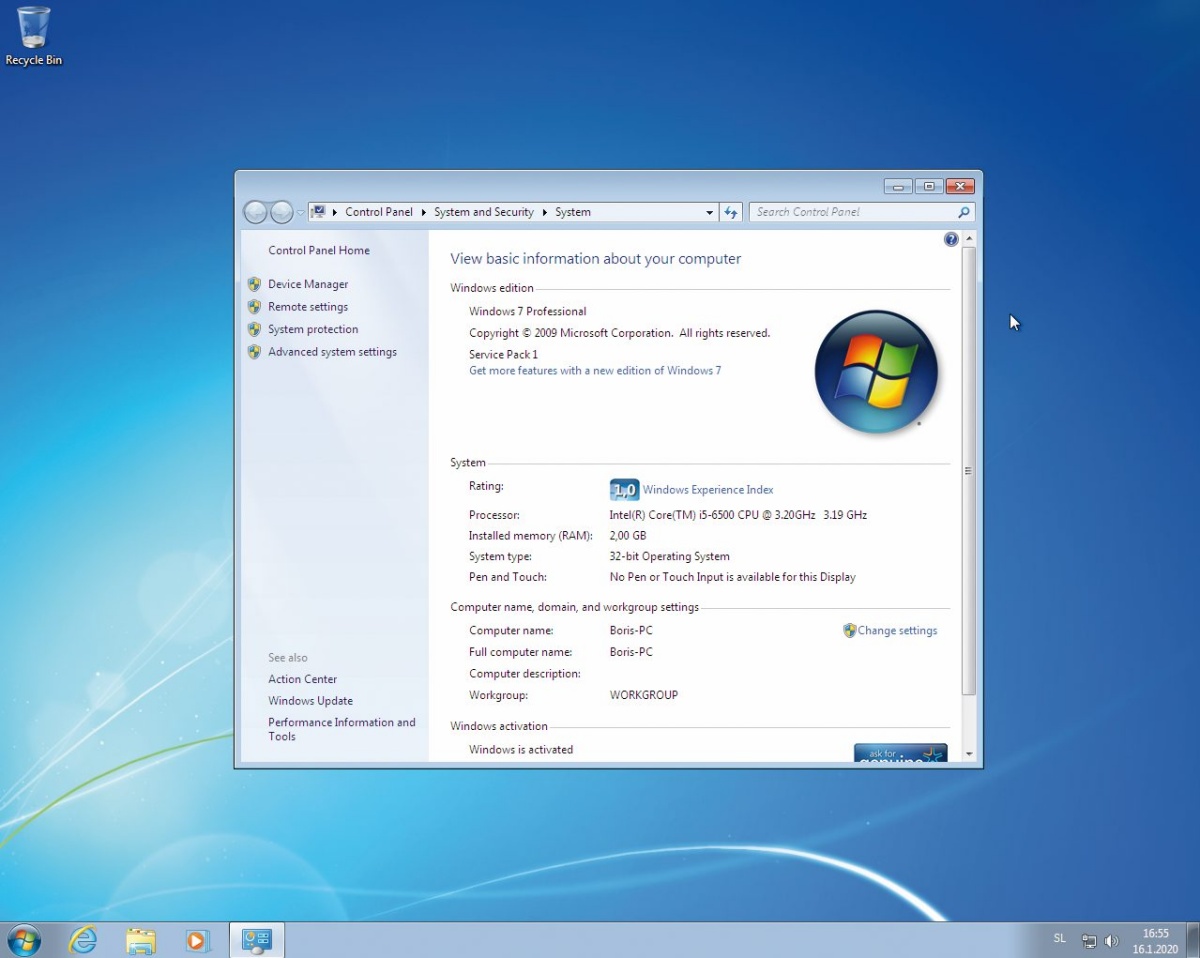This screenshot has height=958, width=1200.
Task: Click the volume speaker icon in the tray
Action: coord(1111,941)
